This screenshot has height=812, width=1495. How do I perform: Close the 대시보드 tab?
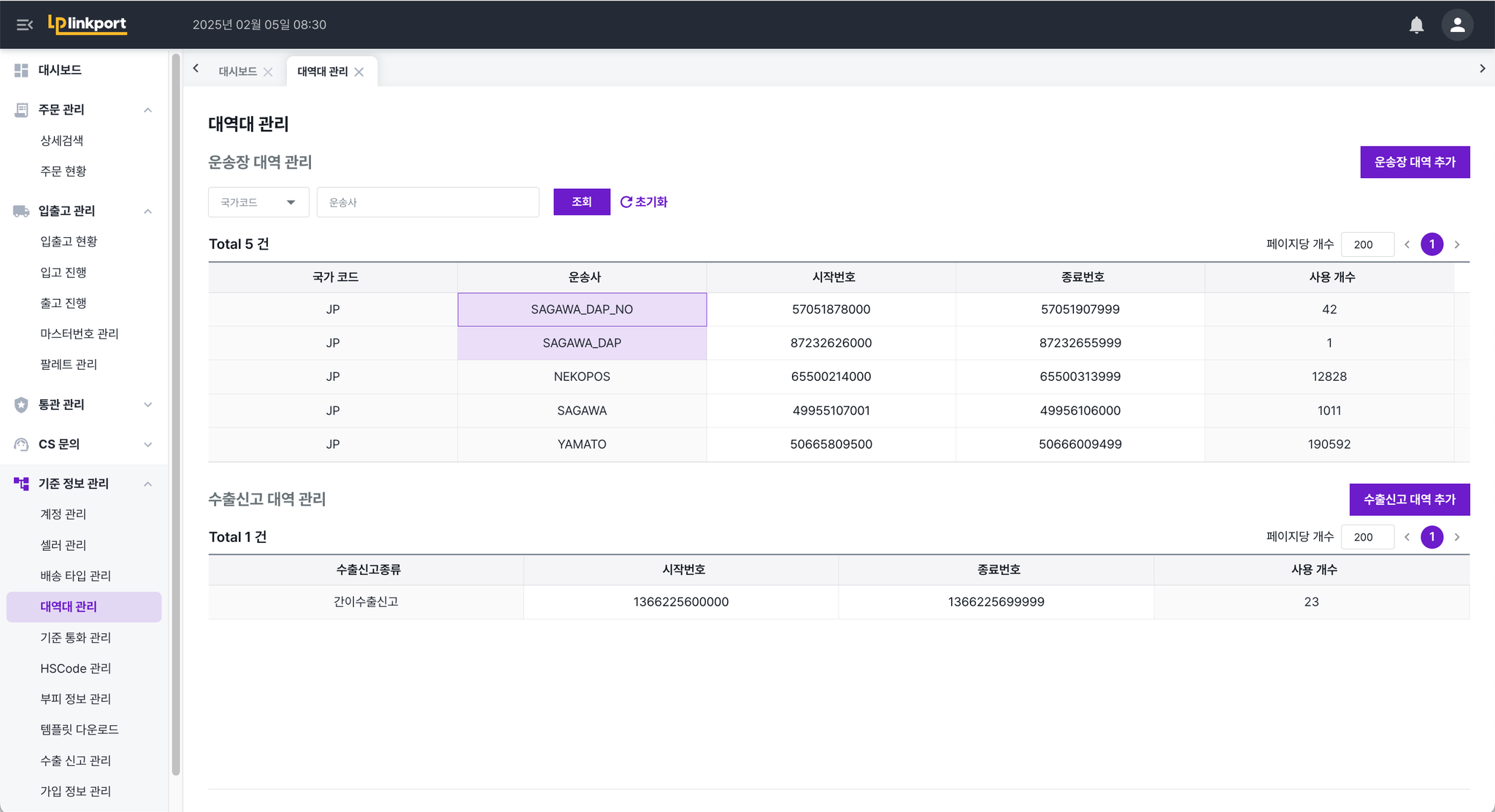click(268, 71)
